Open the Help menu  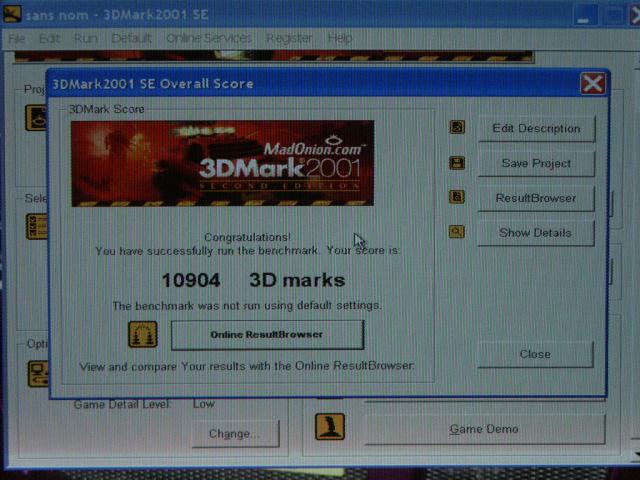pyautogui.click(x=340, y=38)
